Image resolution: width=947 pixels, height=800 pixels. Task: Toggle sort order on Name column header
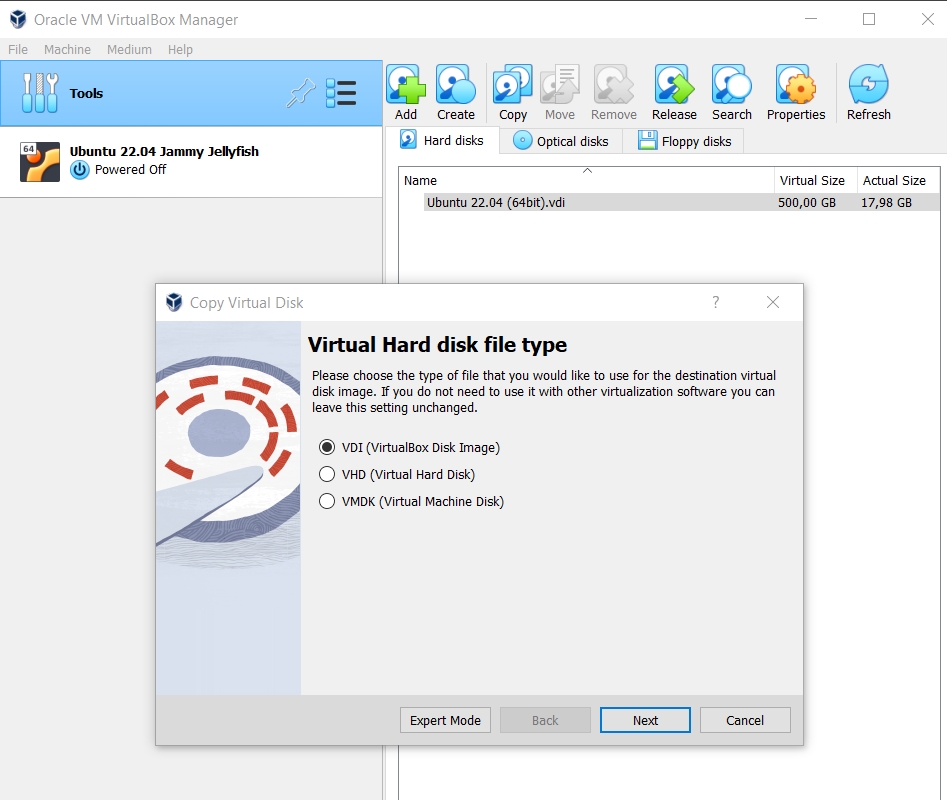pyautogui.click(x=586, y=180)
